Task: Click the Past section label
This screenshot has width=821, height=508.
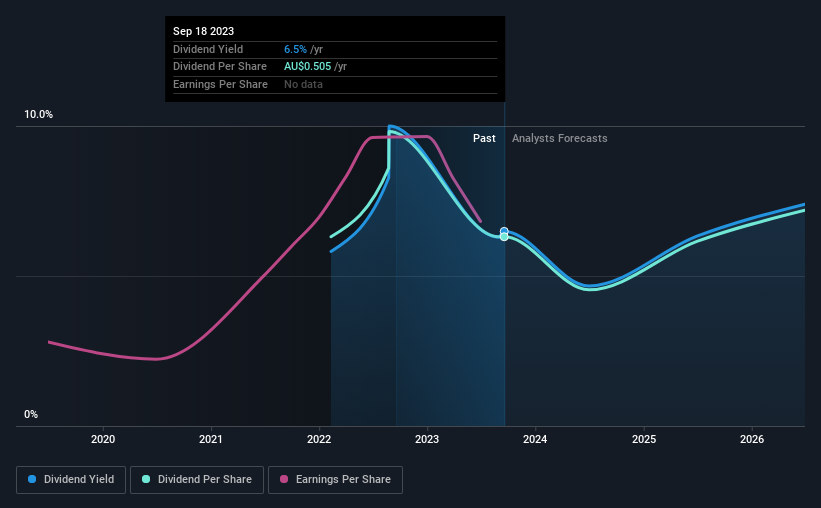Action: (x=484, y=138)
